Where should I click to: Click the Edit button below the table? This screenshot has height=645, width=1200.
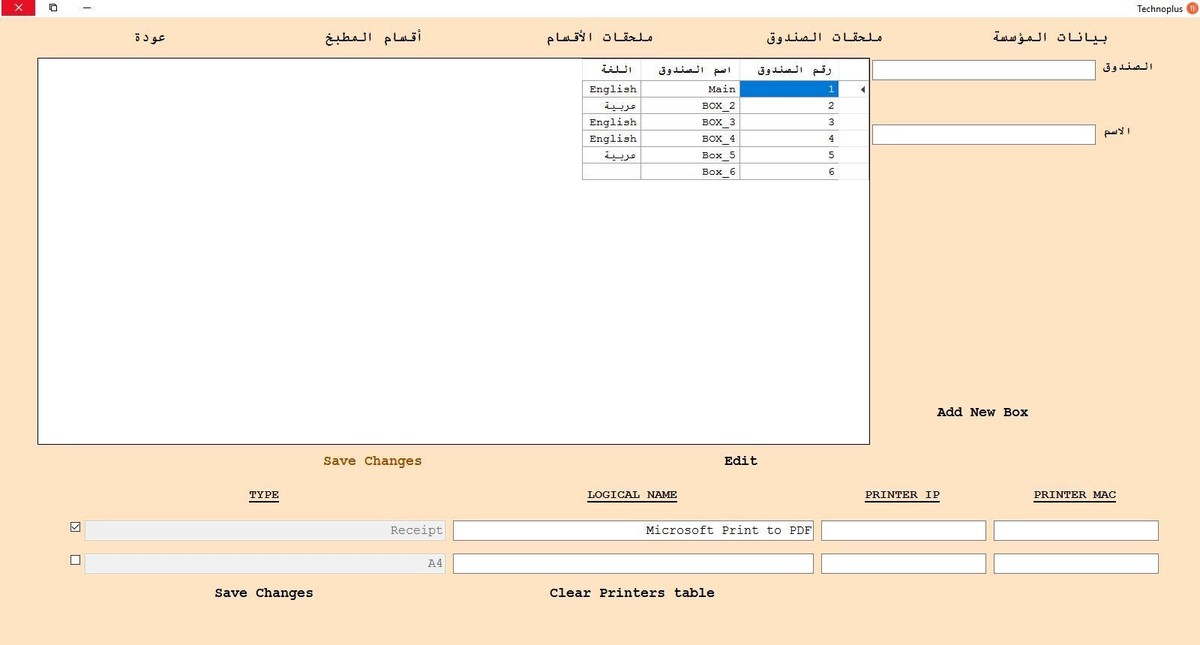pyautogui.click(x=740, y=460)
